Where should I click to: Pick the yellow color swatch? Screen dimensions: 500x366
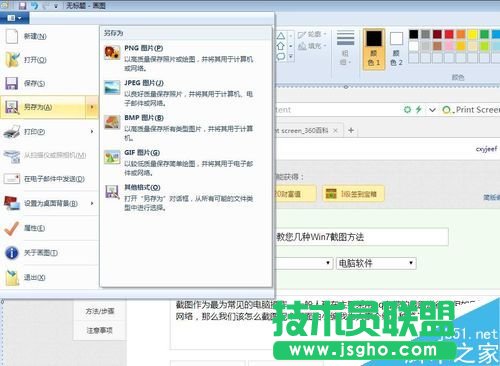point(472,34)
